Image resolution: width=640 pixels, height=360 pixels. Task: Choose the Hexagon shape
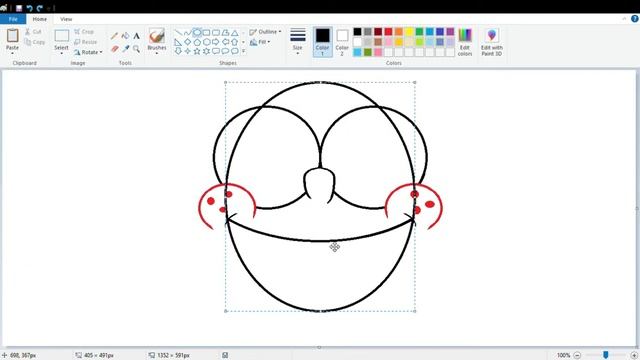(x=207, y=42)
